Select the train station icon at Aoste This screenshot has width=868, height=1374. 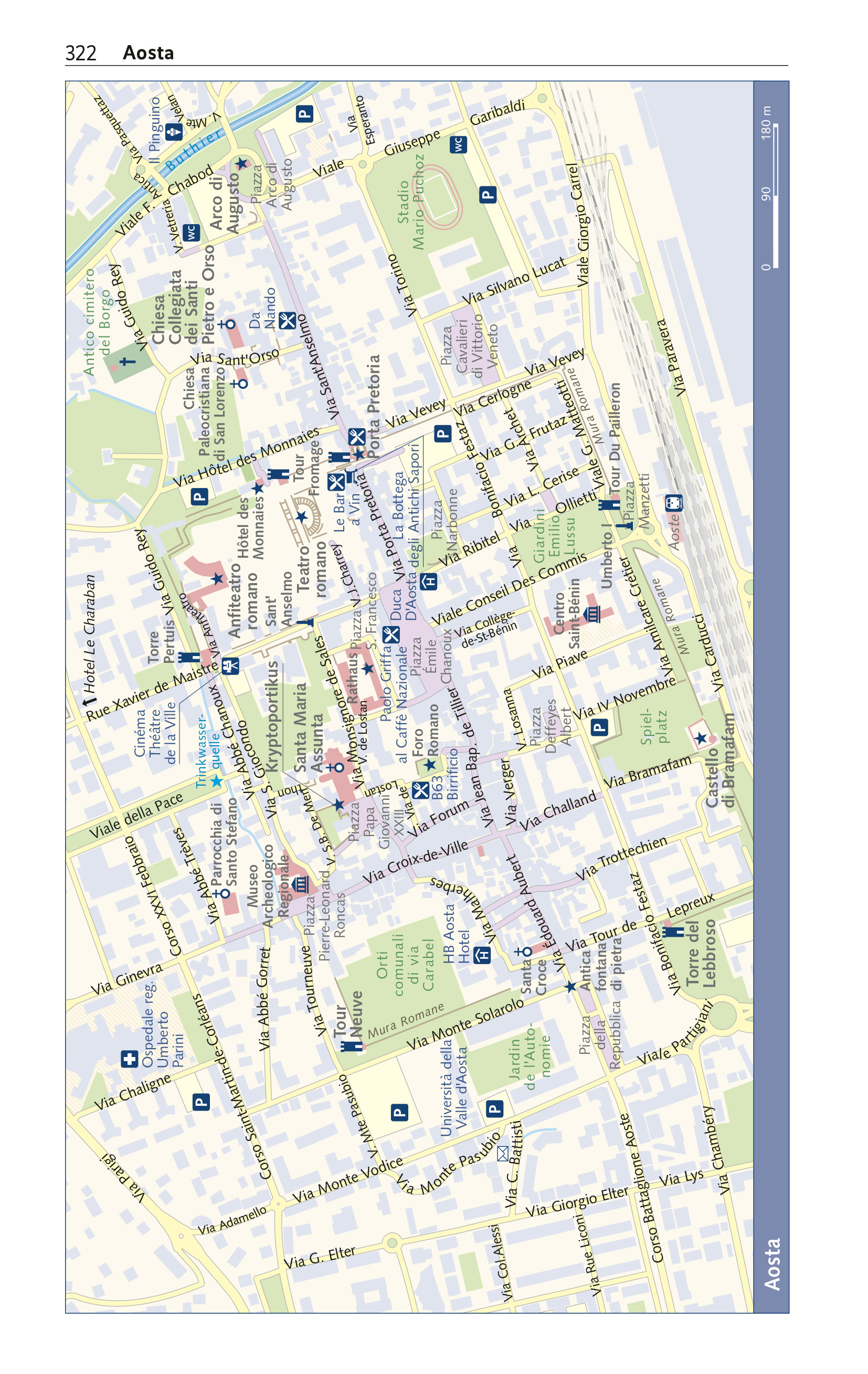point(673,503)
